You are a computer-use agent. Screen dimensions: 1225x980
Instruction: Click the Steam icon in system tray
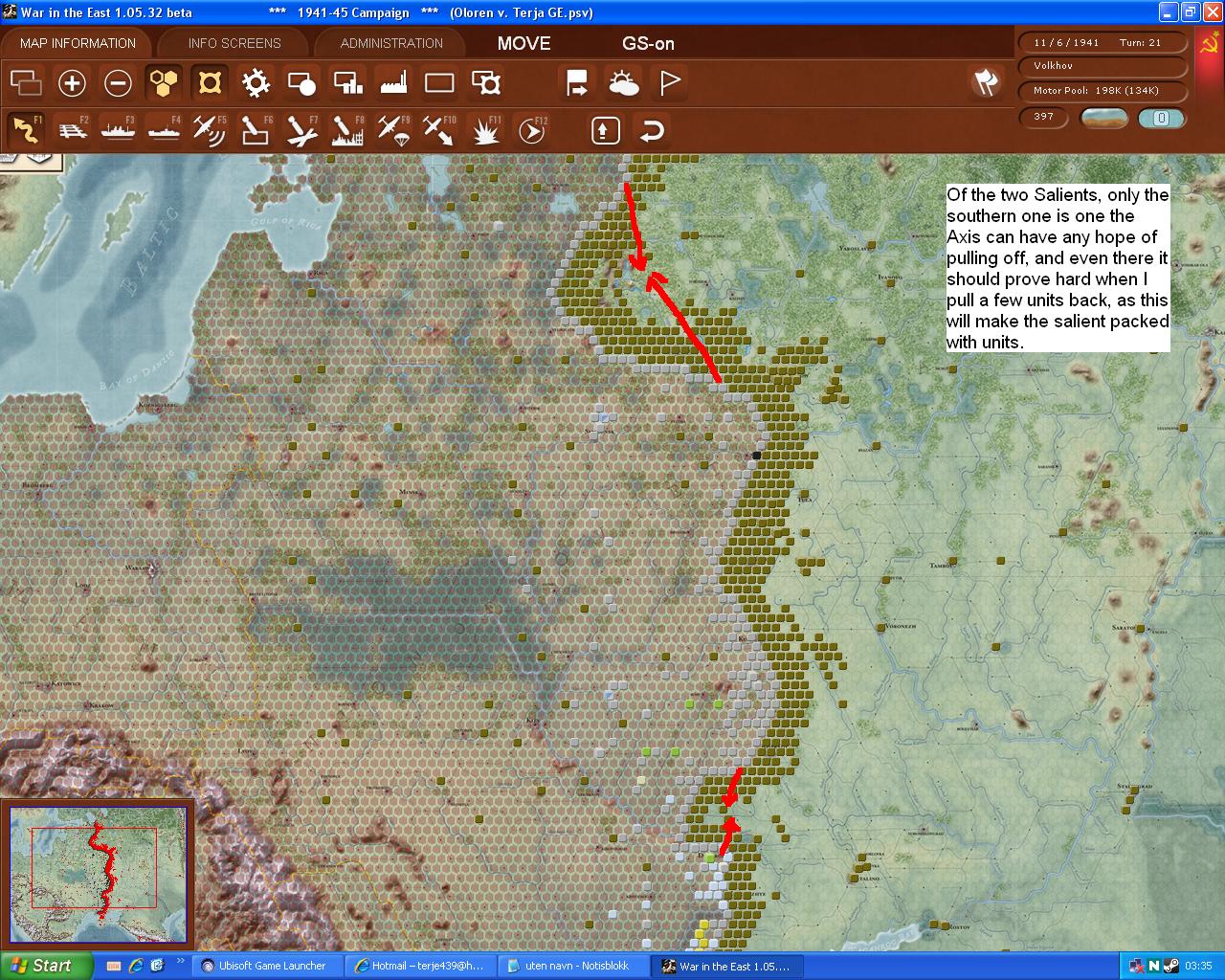coord(1171,966)
